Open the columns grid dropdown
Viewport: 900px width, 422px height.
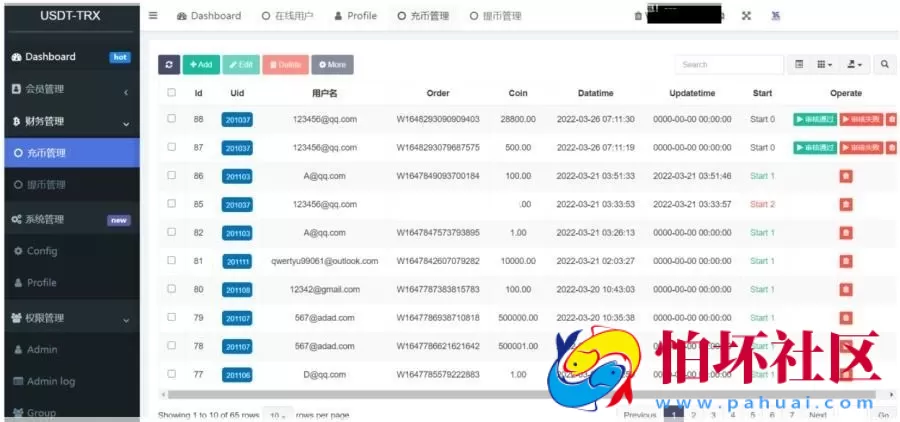825,65
